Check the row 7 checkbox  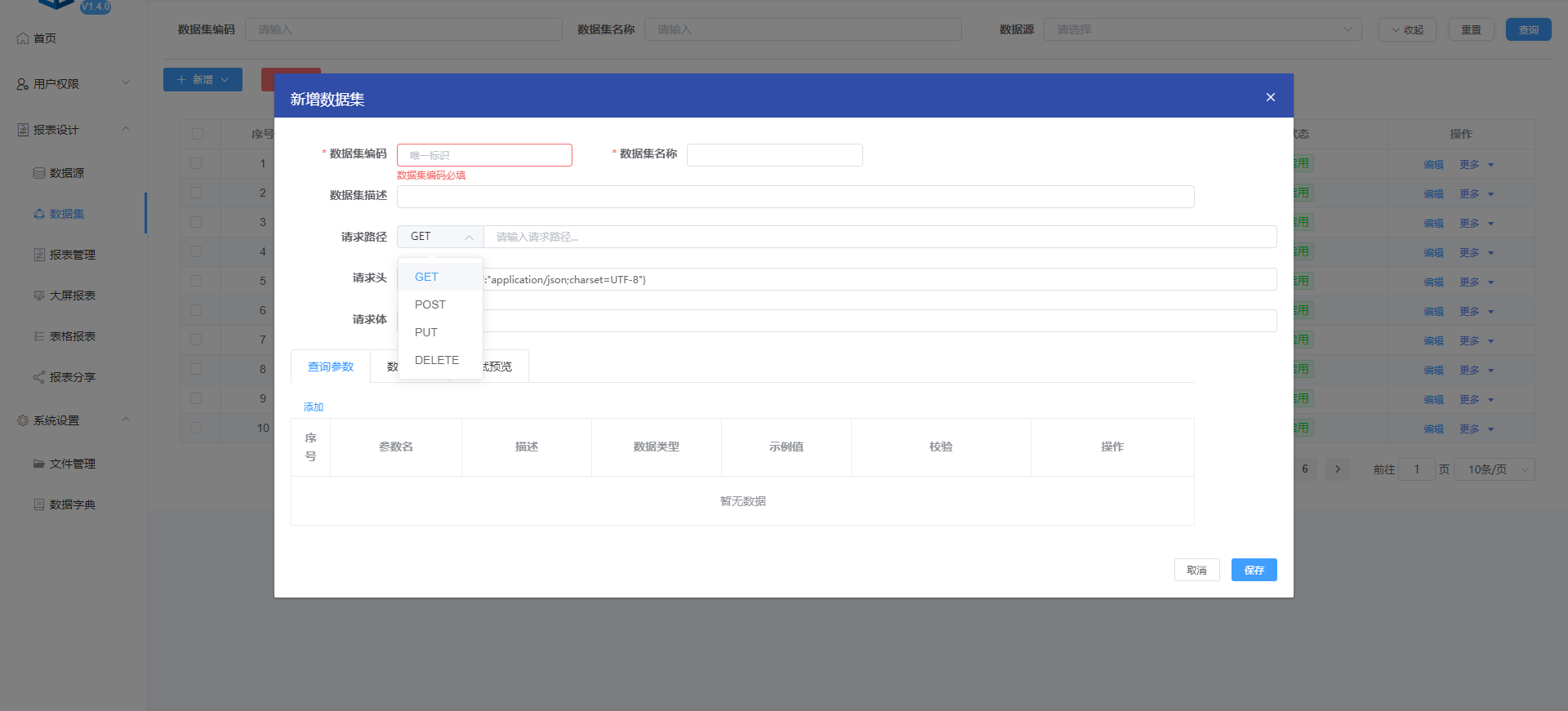coord(196,340)
